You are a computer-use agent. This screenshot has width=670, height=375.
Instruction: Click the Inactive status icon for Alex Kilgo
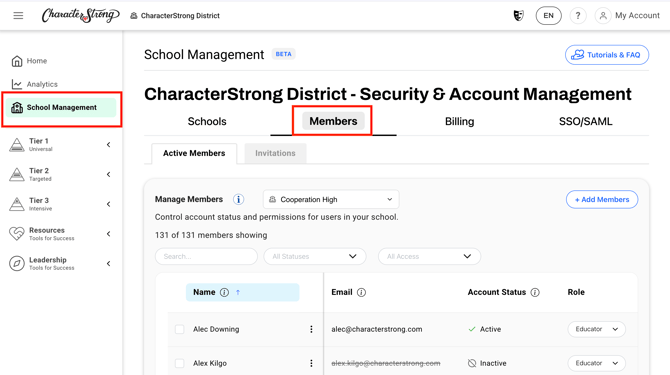pos(472,363)
